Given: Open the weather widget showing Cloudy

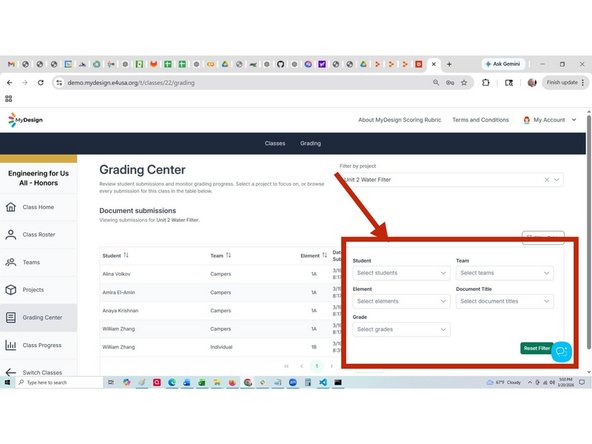Looking at the screenshot, I should tap(503, 382).
